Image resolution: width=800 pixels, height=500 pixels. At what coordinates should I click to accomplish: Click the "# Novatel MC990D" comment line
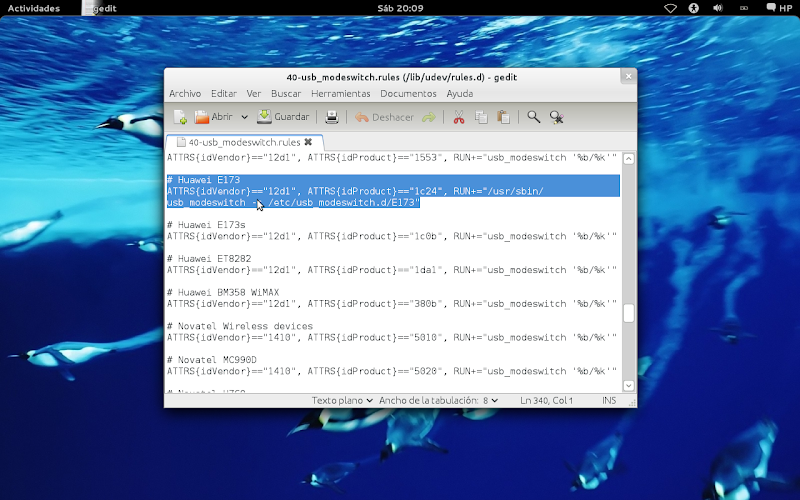pos(212,360)
